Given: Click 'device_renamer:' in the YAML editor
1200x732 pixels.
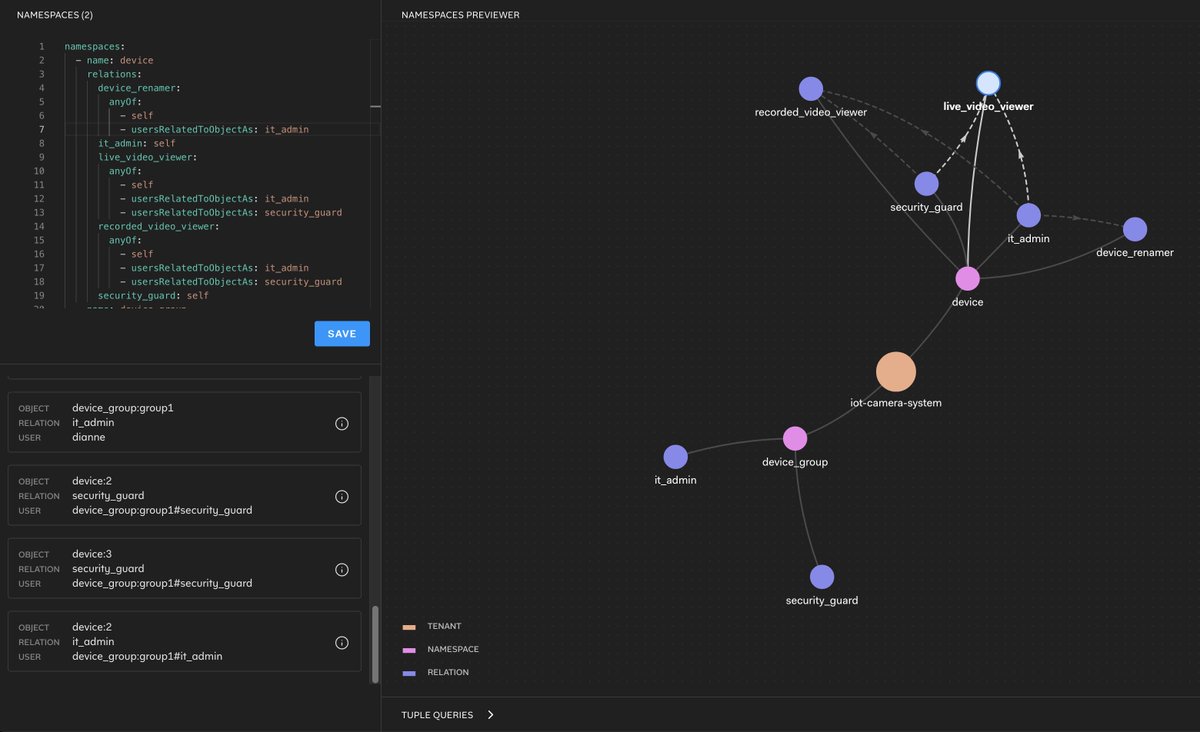Looking at the screenshot, I should [x=139, y=88].
